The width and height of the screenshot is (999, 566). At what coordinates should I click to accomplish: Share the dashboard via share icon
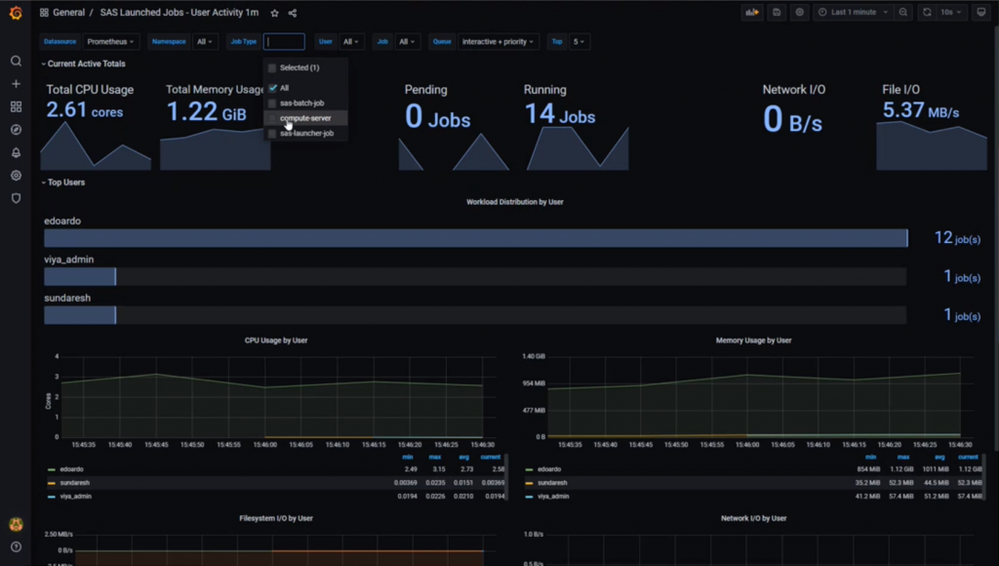(292, 13)
